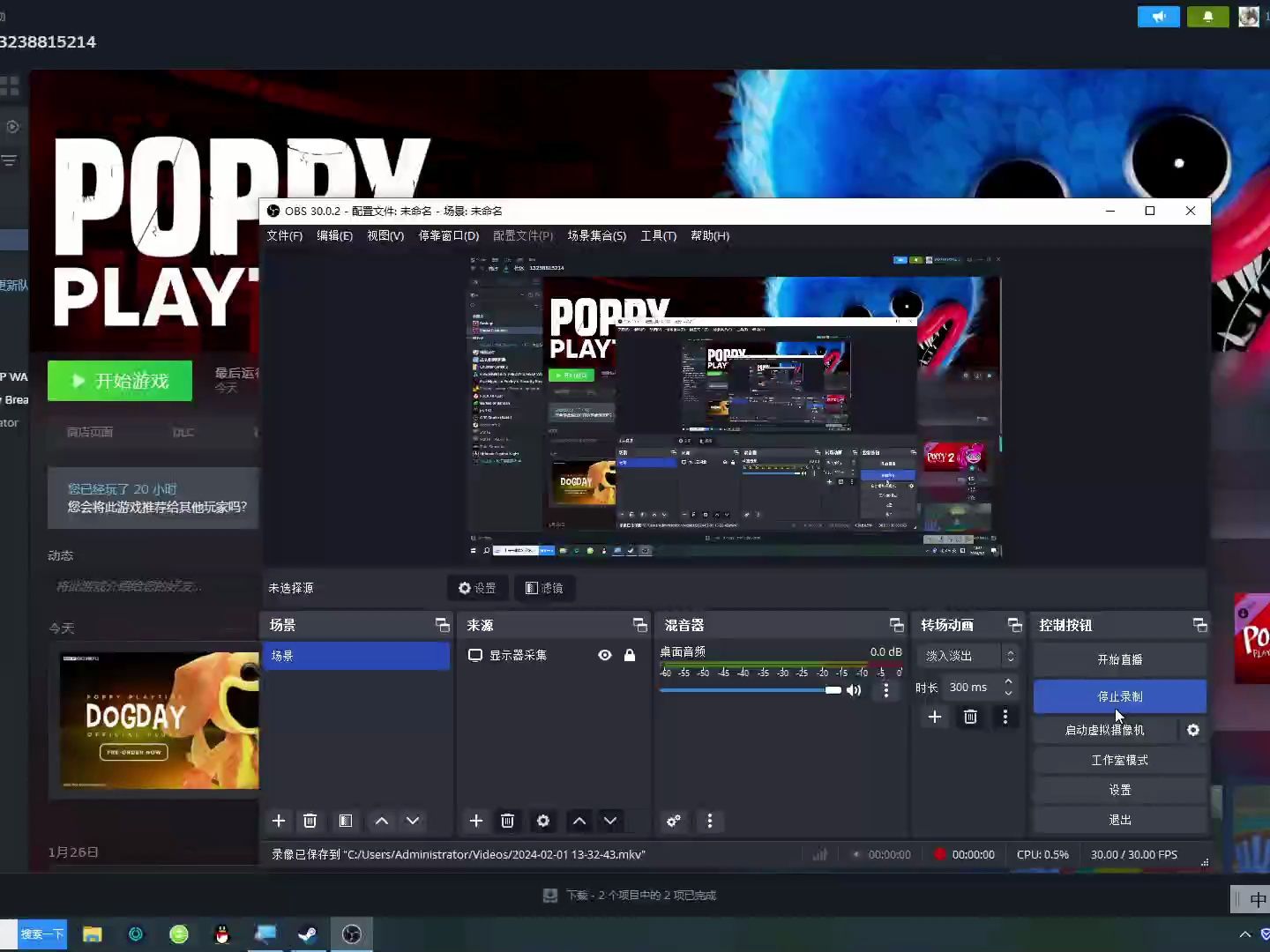Click 停止录制 button

pos(1120,696)
